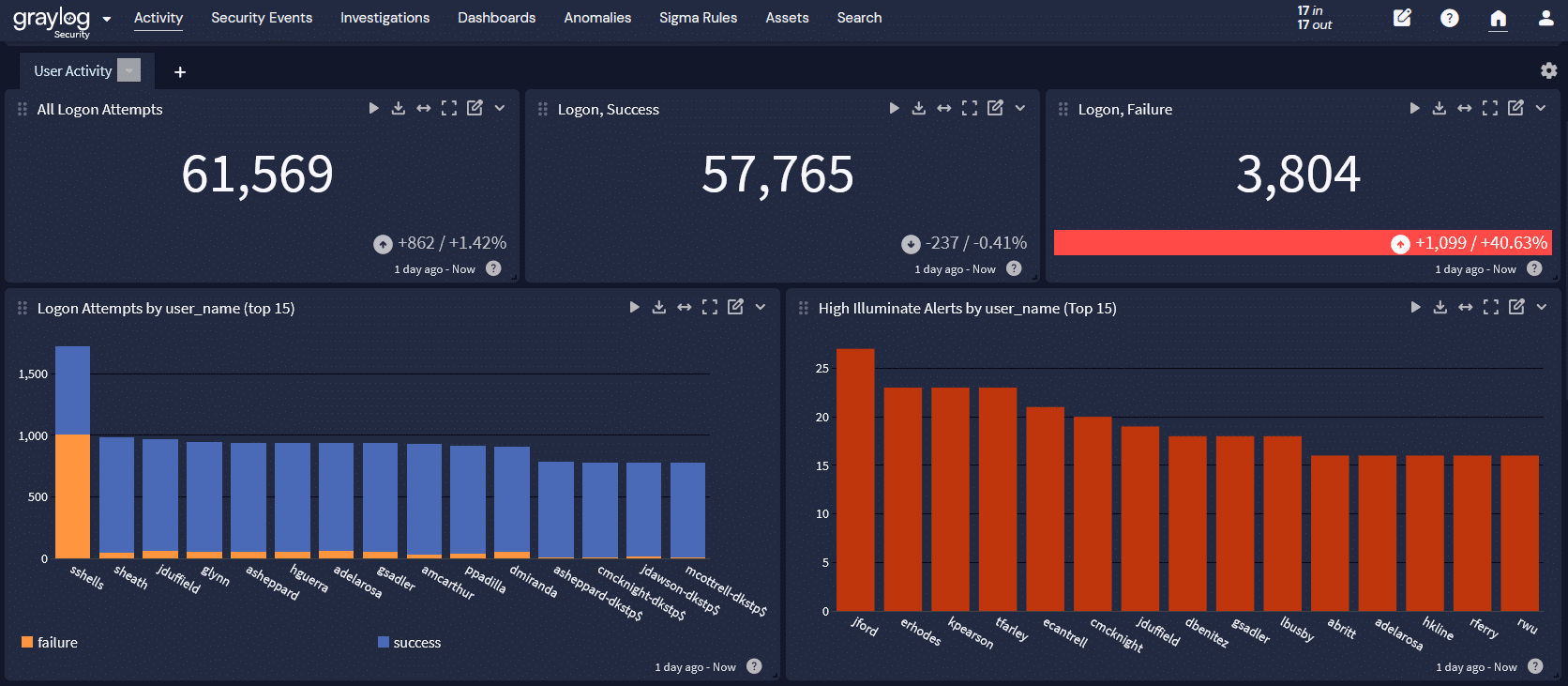The width and height of the screenshot is (1568, 686).
Task: Open Graylog logo dropdown arrow
Action: (107, 19)
